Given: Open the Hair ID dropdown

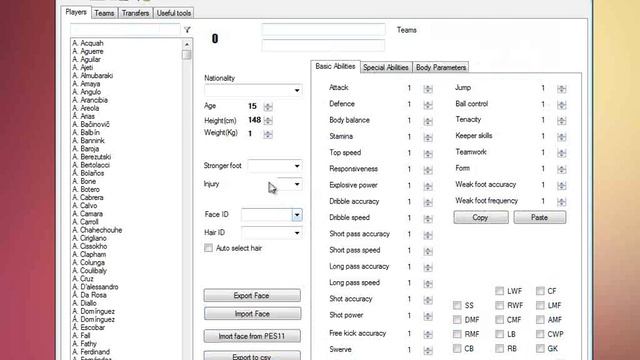Looking at the screenshot, I should (x=297, y=233).
